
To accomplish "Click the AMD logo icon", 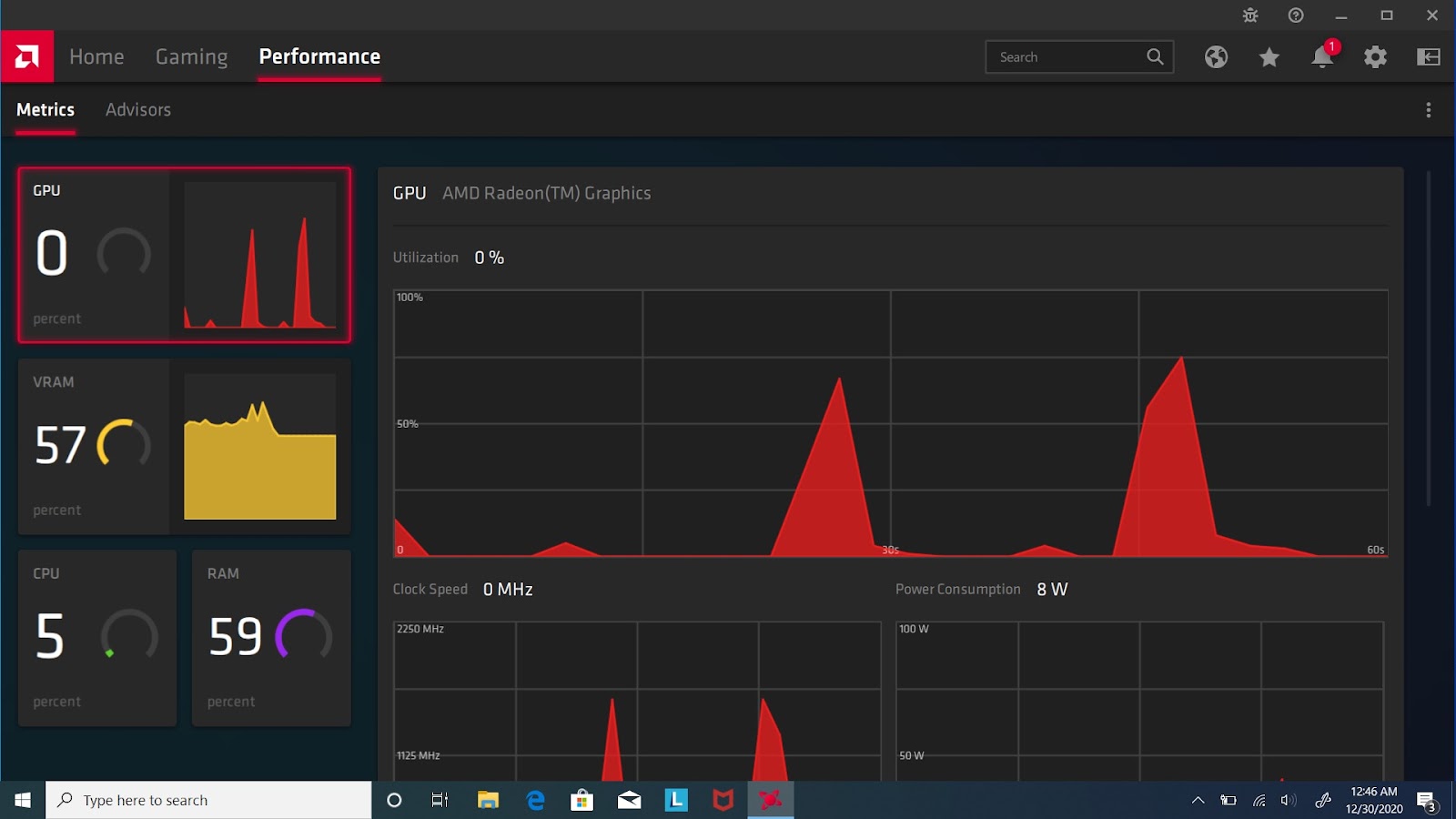I will point(27,57).
